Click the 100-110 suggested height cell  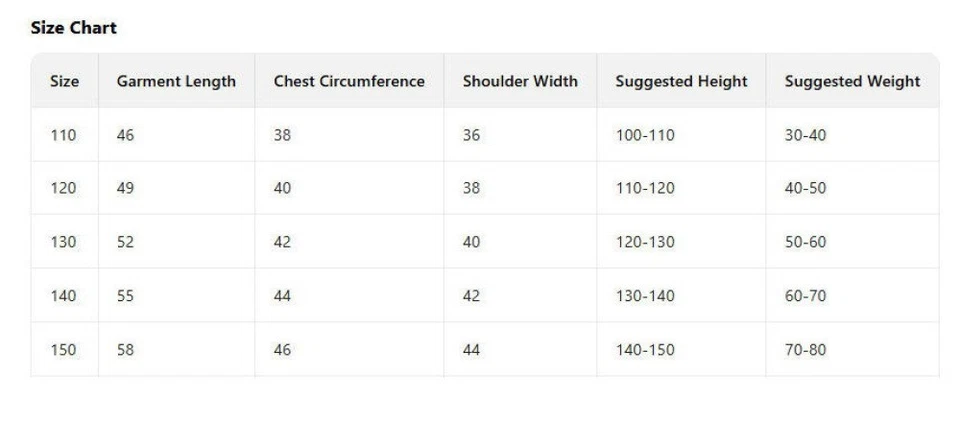point(645,135)
